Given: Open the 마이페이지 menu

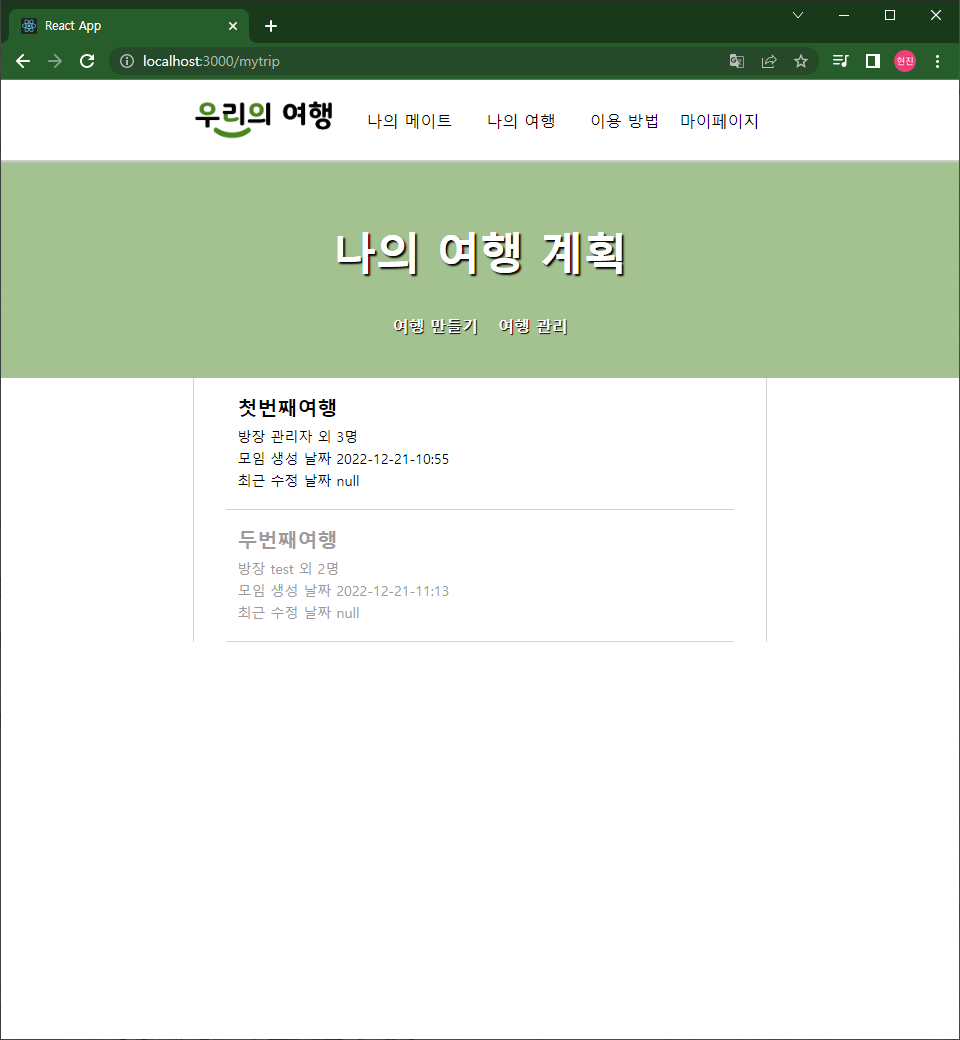Looking at the screenshot, I should coord(719,121).
